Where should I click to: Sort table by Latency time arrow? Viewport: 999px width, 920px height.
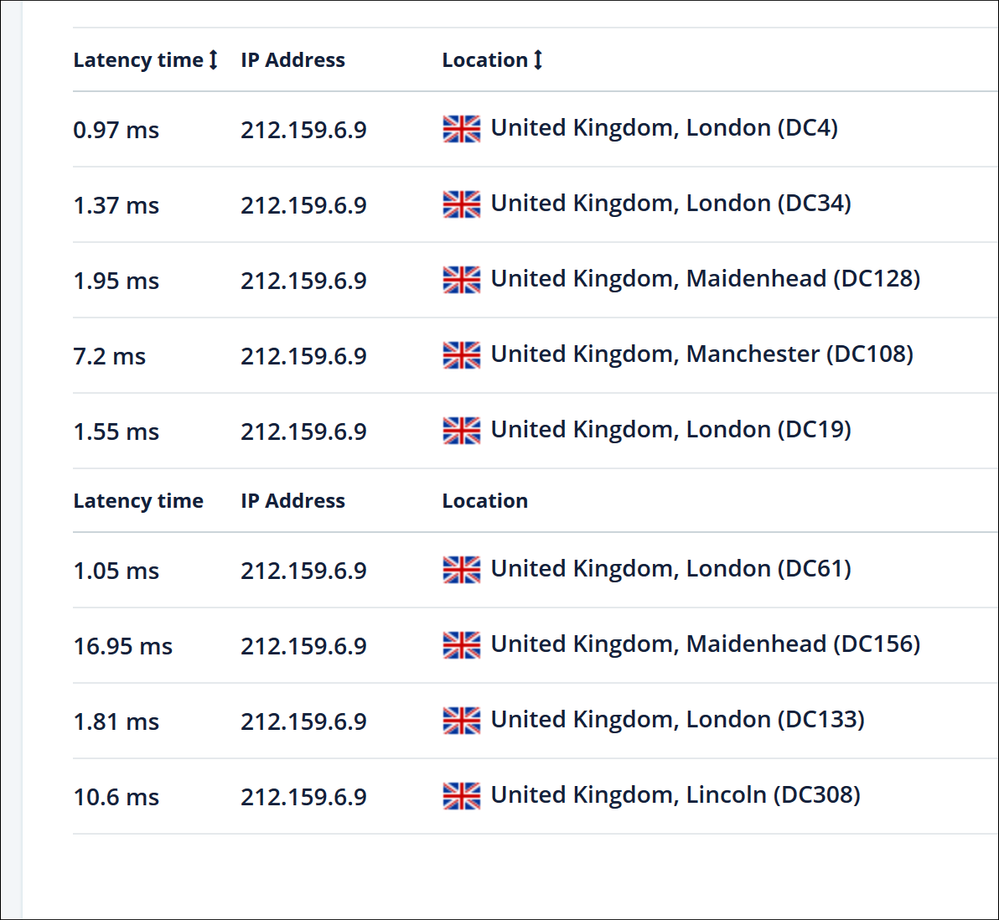[213, 60]
